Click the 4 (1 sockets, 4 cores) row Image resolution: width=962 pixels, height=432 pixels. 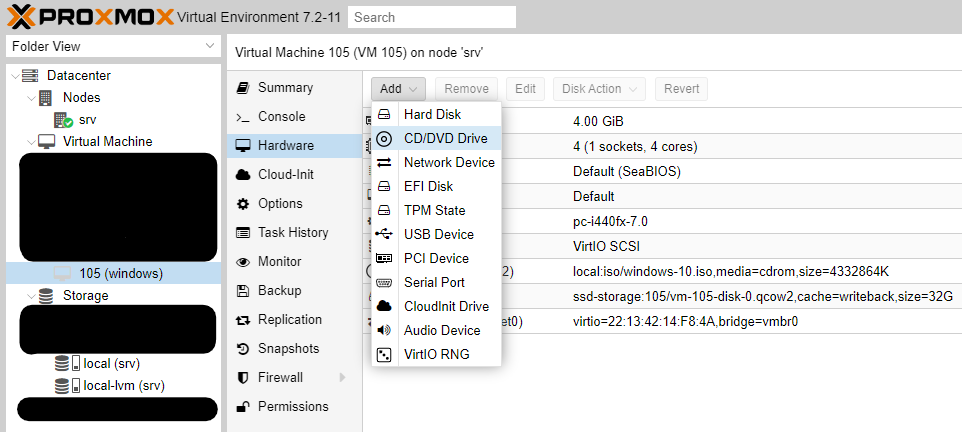coord(635,147)
